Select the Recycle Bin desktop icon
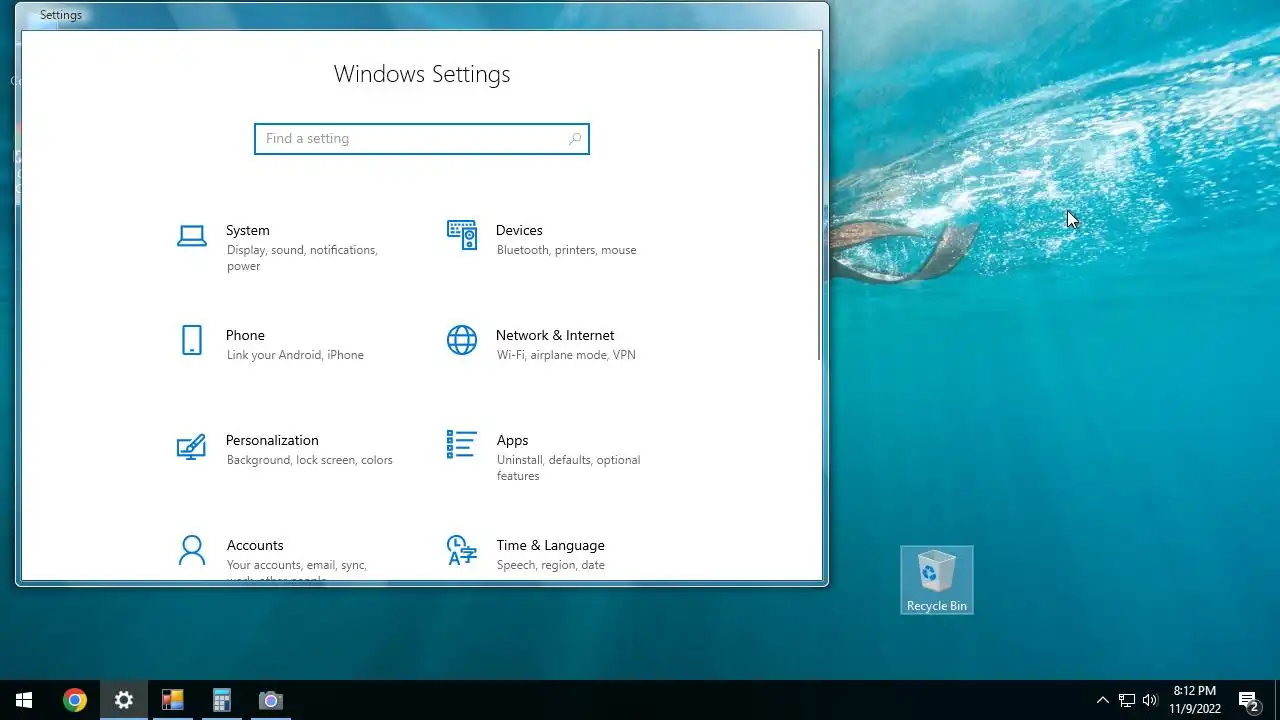Screen dimensions: 1280x720 point(937,580)
